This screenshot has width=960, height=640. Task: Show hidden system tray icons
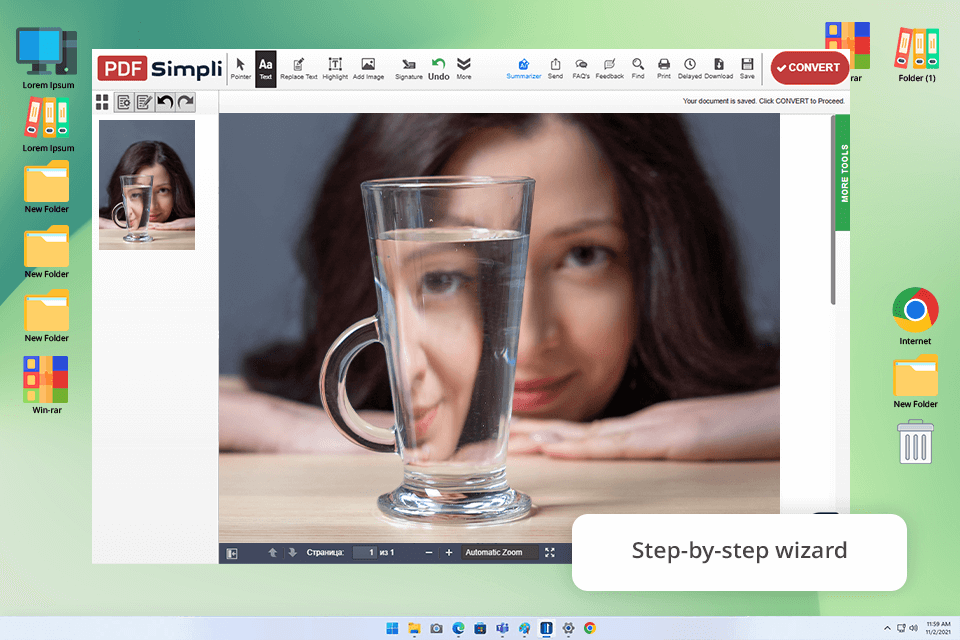pos(887,628)
